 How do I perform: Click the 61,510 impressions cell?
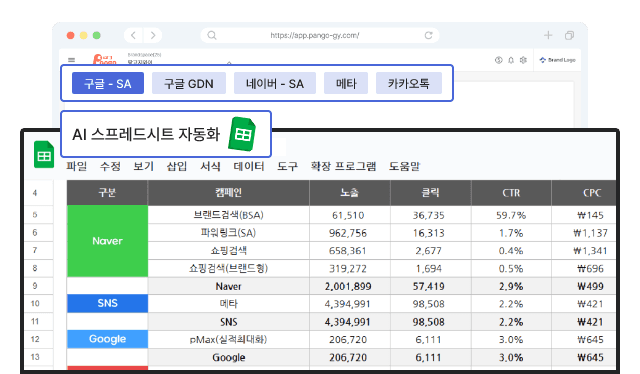point(350,215)
